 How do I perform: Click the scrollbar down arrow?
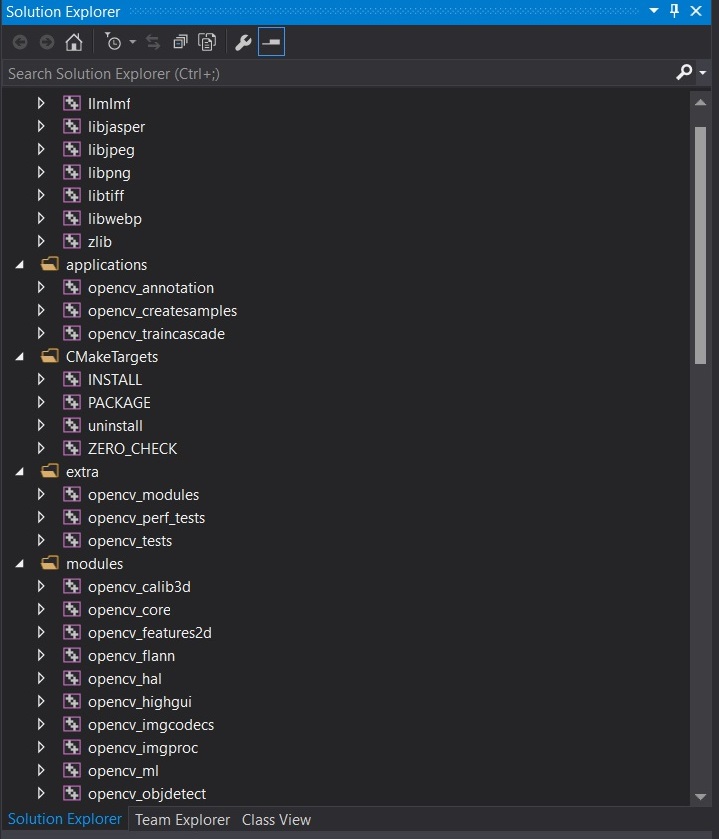tap(700, 796)
